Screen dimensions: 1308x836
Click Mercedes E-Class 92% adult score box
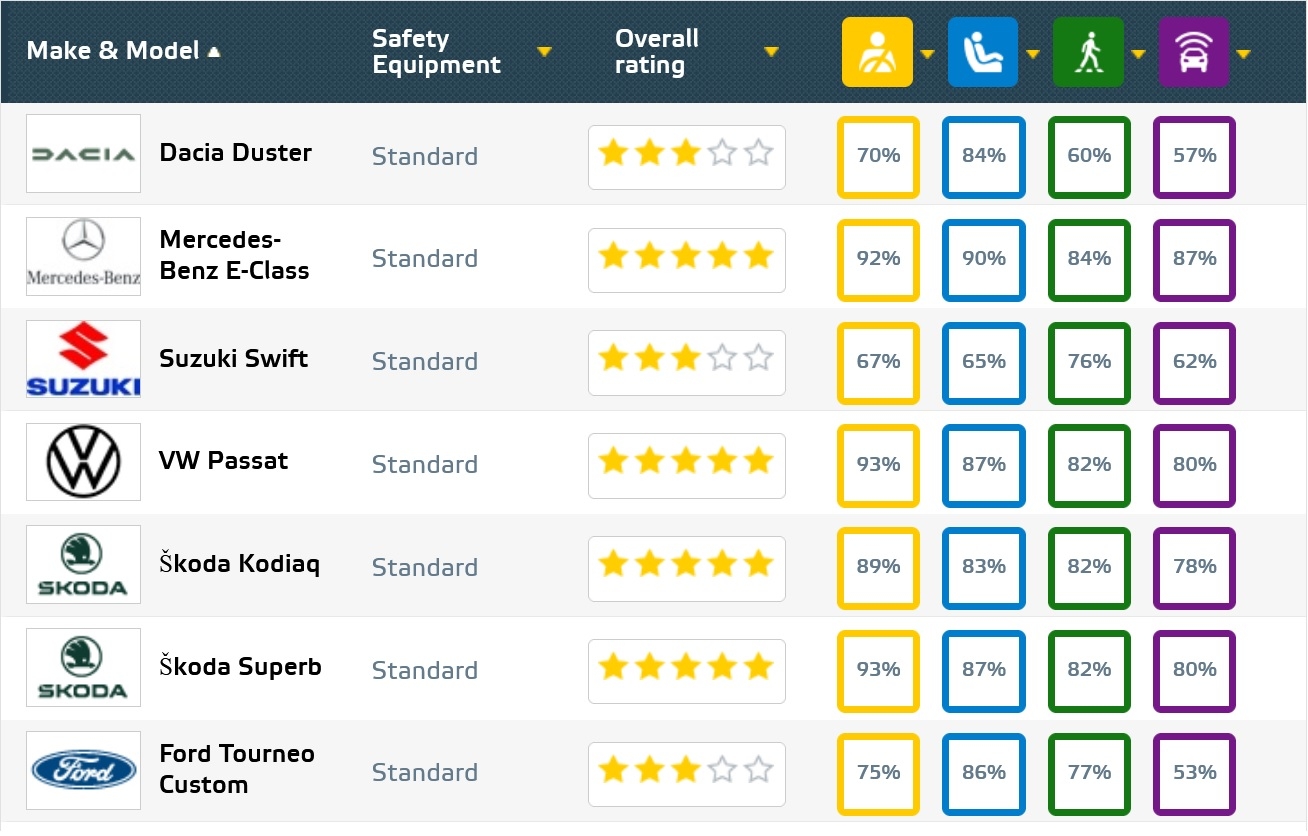[878, 259]
